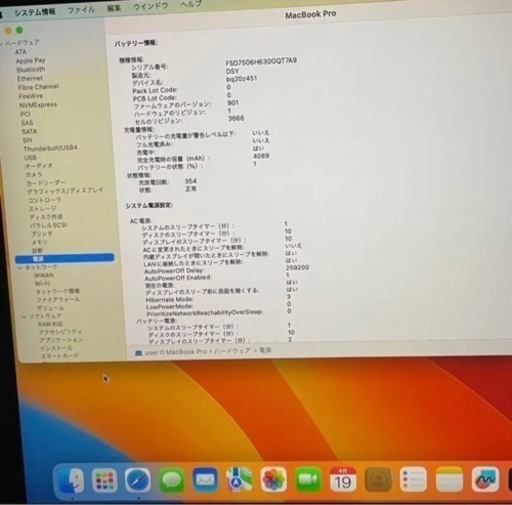The width and height of the screenshot is (512, 505).
Task: Open the 編集 menu
Action: click(x=114, y=8)
